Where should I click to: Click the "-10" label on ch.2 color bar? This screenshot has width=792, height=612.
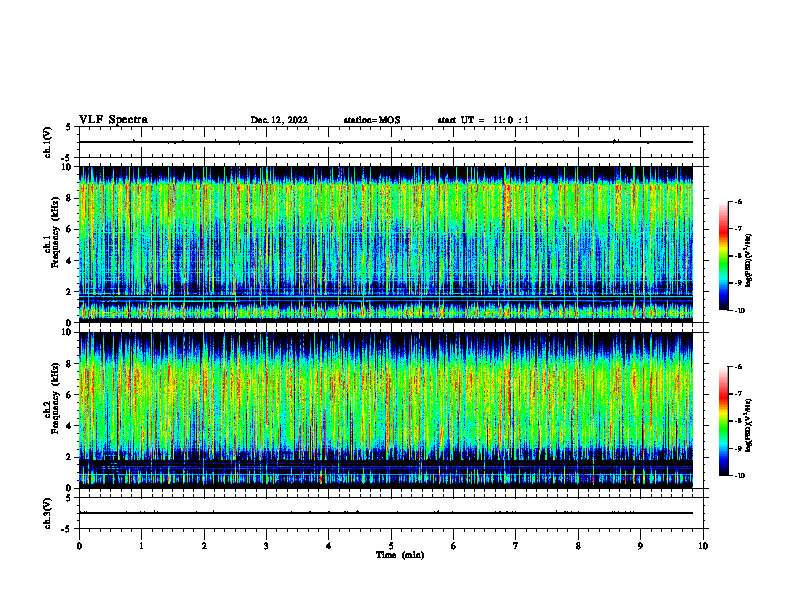(739, 476)
